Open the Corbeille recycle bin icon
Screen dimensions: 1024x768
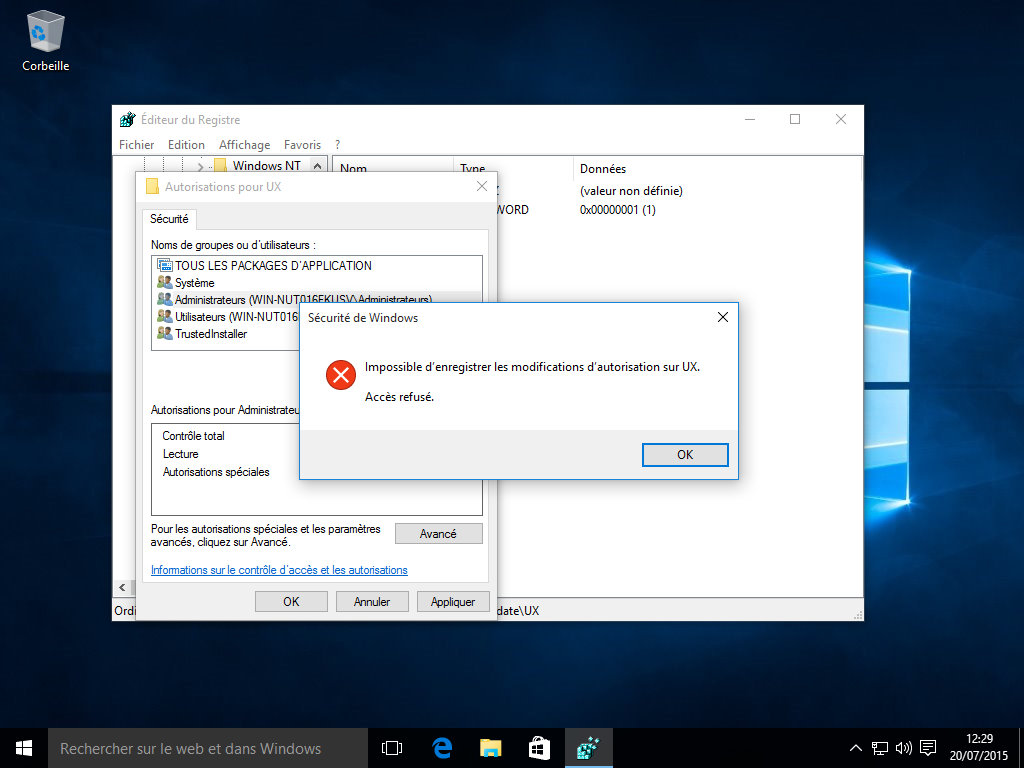pyautogui.click(x=45, y=38)
